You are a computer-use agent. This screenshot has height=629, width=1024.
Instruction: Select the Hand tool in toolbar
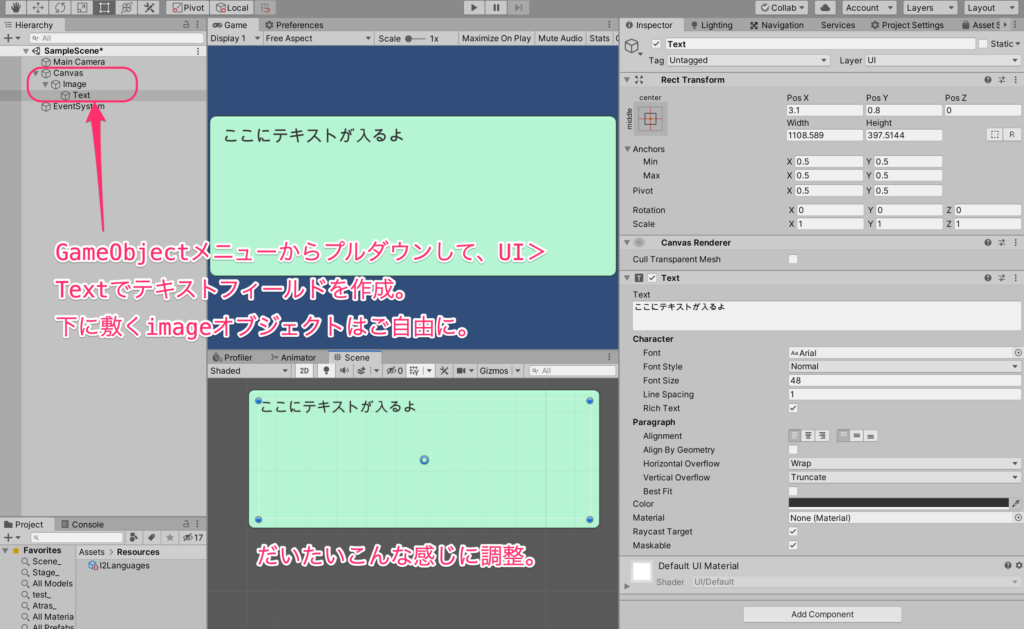[x=14, y=7]
